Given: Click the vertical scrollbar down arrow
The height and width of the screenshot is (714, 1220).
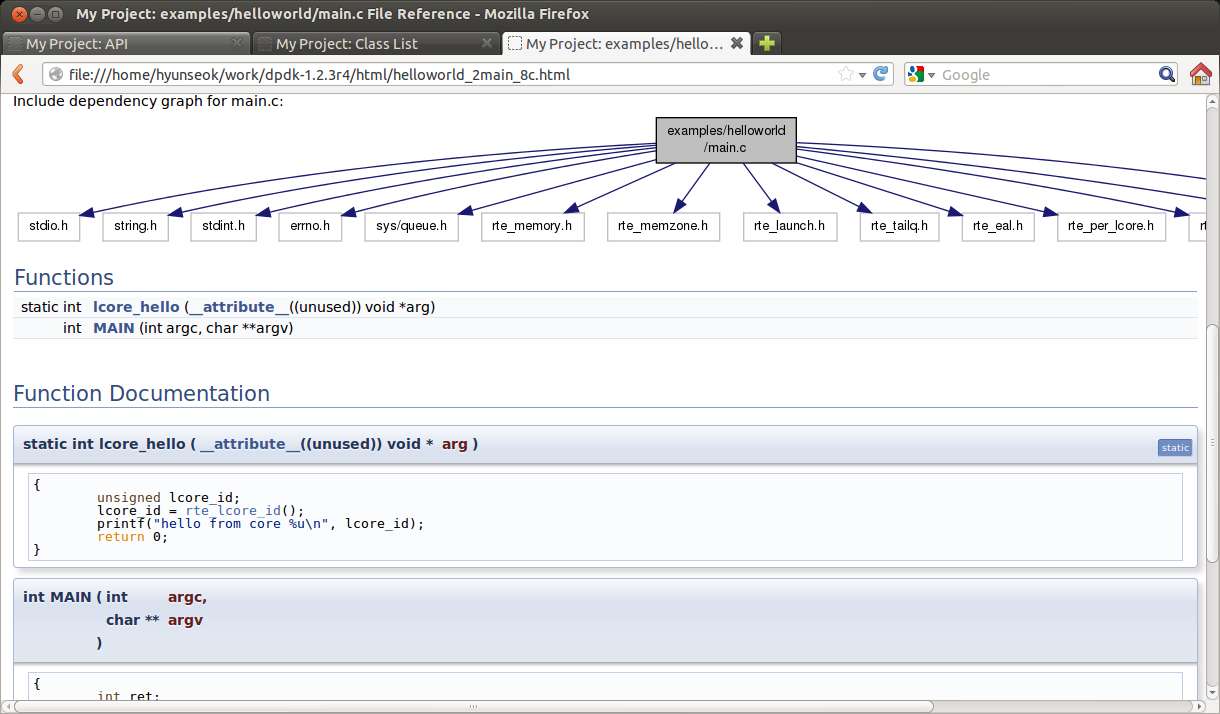Looking at the screenshot, I should point(1212,692).
